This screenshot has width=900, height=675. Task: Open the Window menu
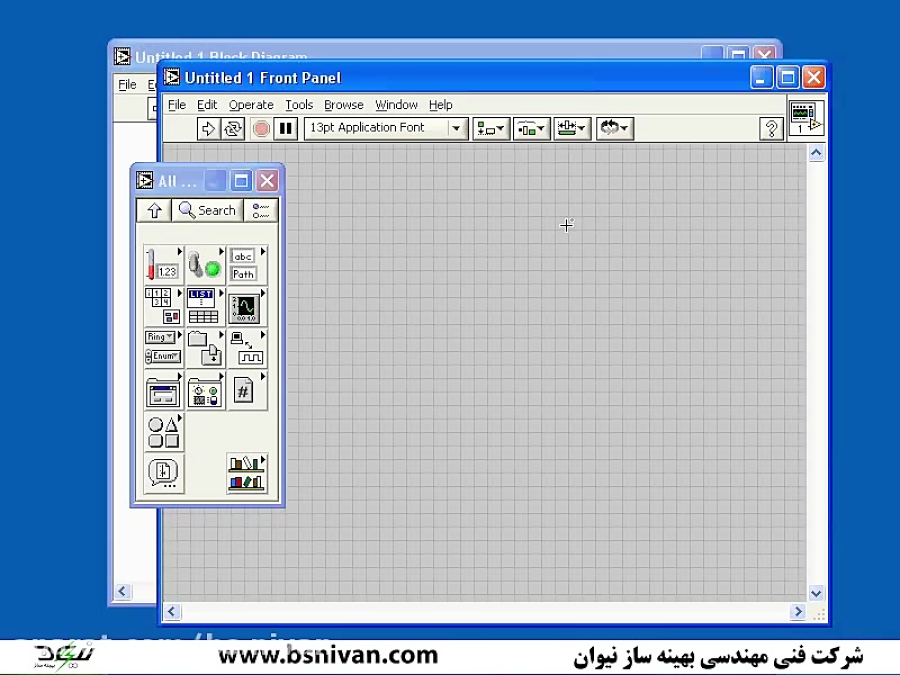click(396, 105)
